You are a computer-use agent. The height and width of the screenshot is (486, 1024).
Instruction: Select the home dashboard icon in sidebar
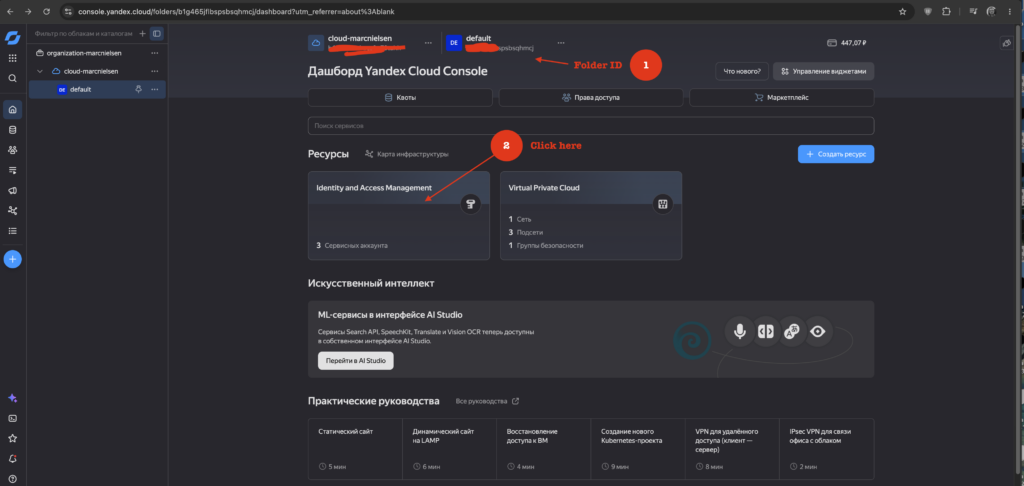(x=12, y=110)
